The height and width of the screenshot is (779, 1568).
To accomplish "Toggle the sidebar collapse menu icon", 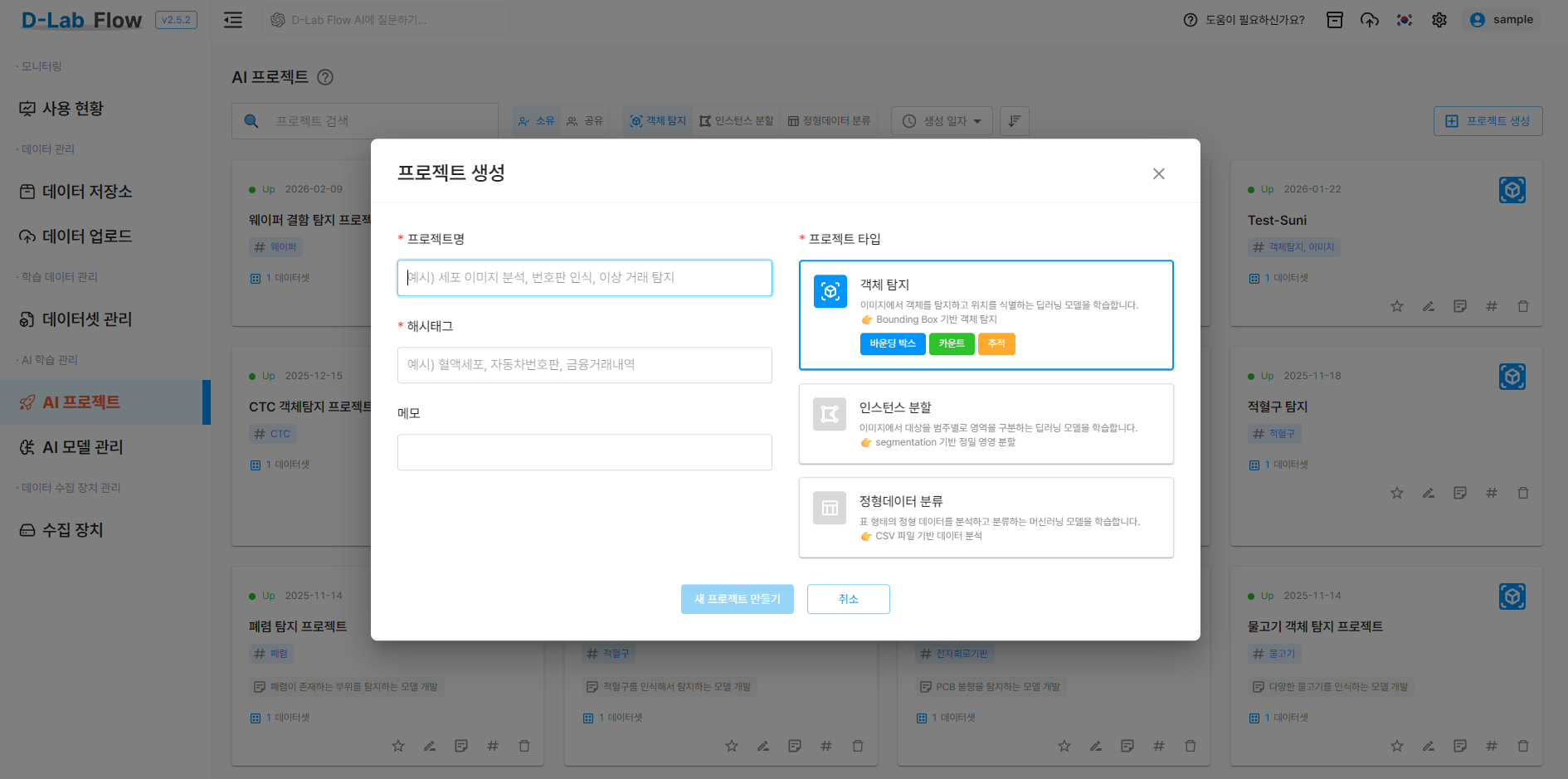I will [233, 20].
